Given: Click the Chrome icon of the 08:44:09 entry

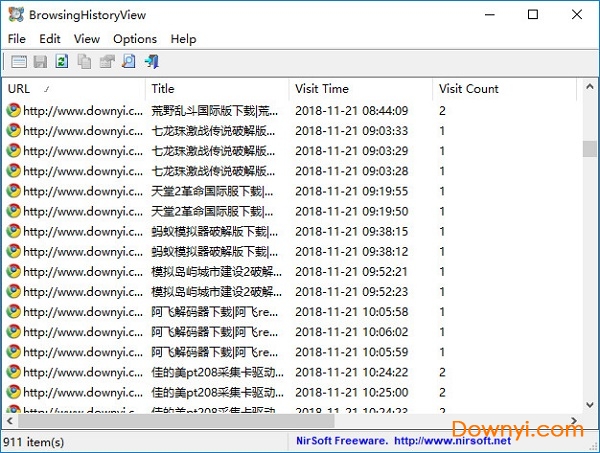Looking at the screenshot, I should pos(13,110).
